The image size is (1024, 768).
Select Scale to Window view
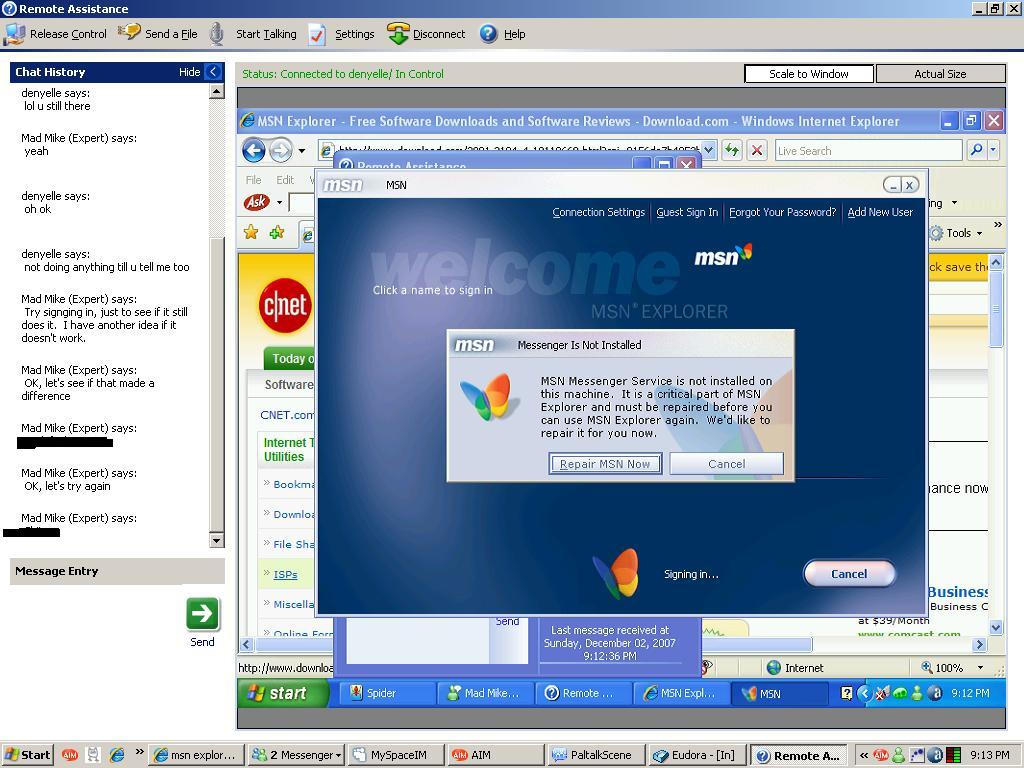(808, 74)
